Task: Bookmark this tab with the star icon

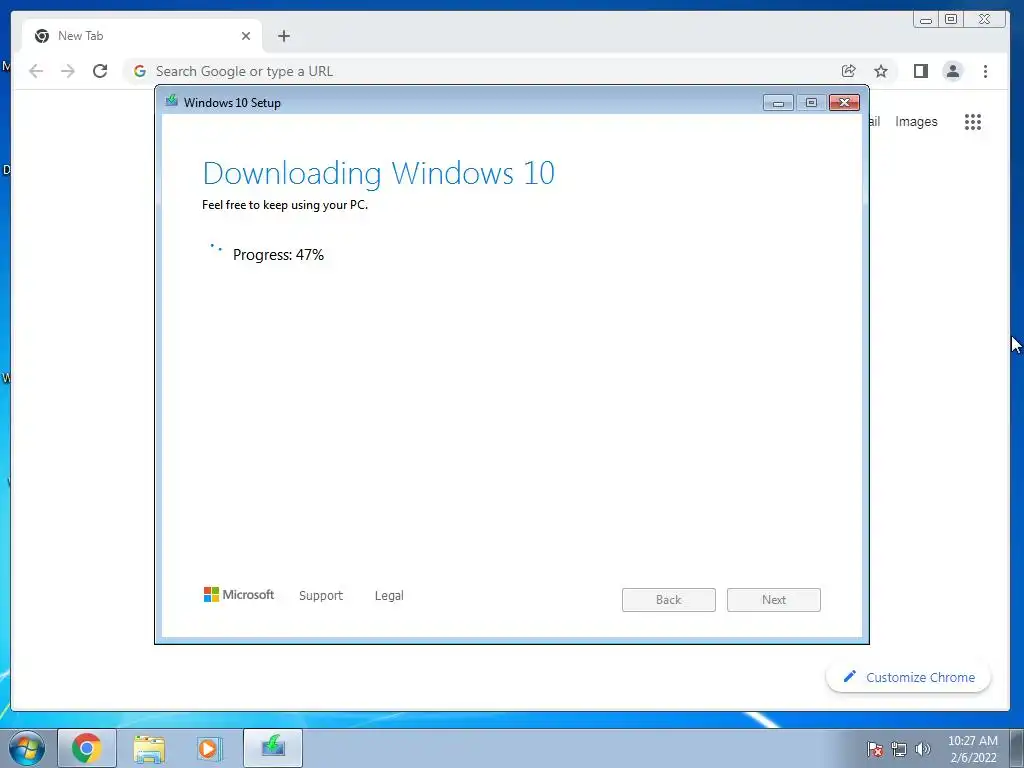Action: point(881,71)
